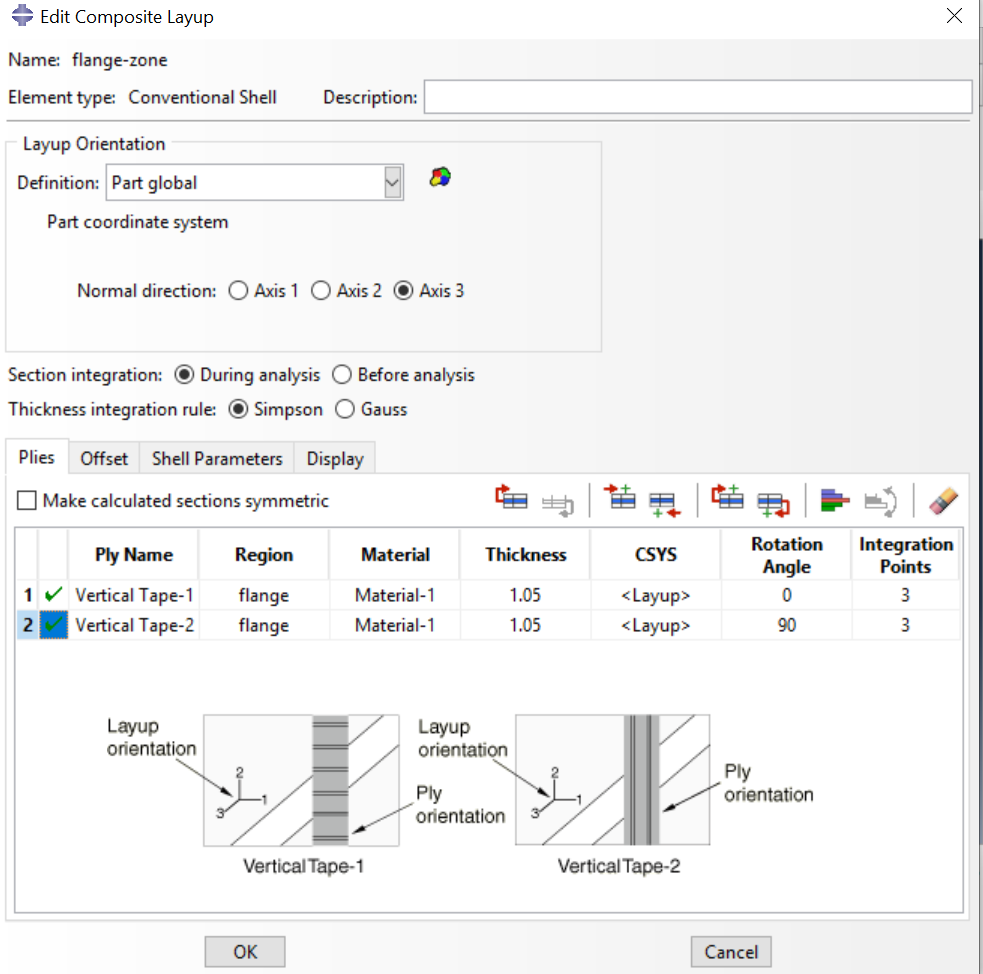Open the CSYS cell for Vertical Tape-1
This screenshot has width=983, height=974.
(655, 595)
